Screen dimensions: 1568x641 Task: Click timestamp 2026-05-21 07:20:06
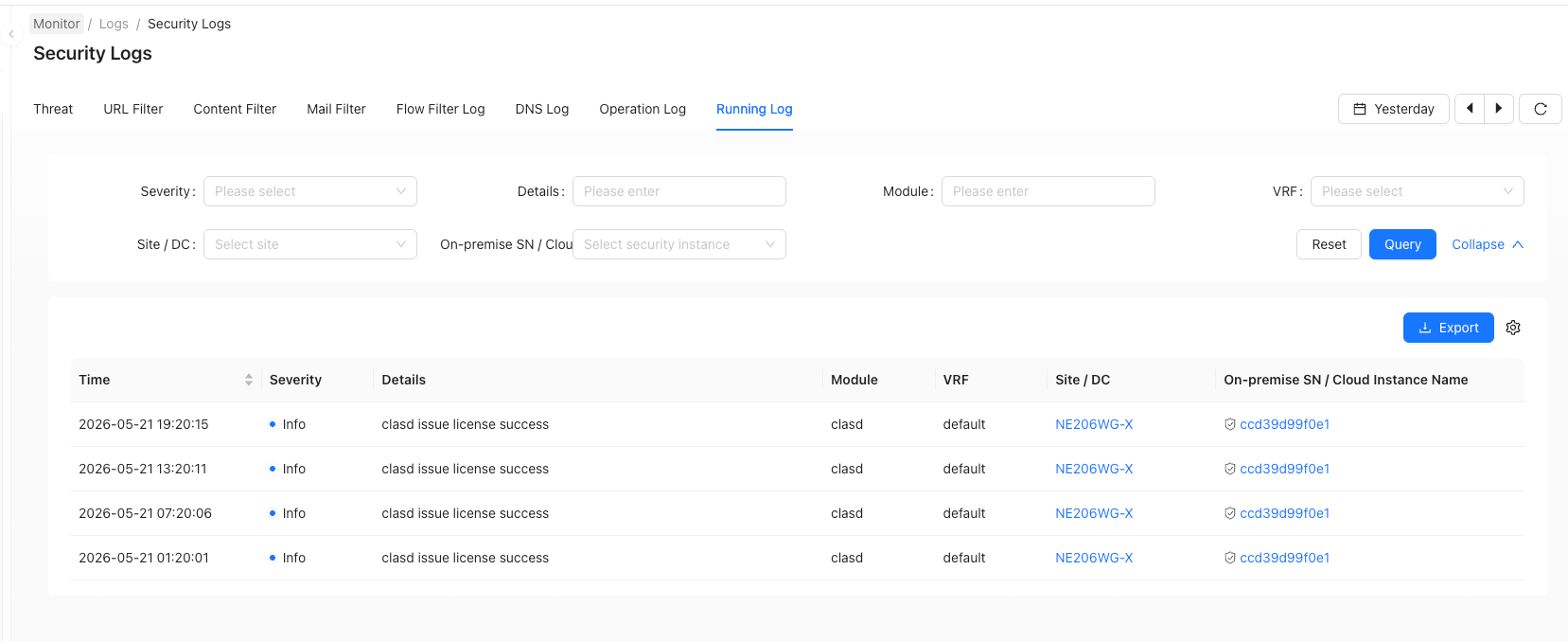coord(145,513)
